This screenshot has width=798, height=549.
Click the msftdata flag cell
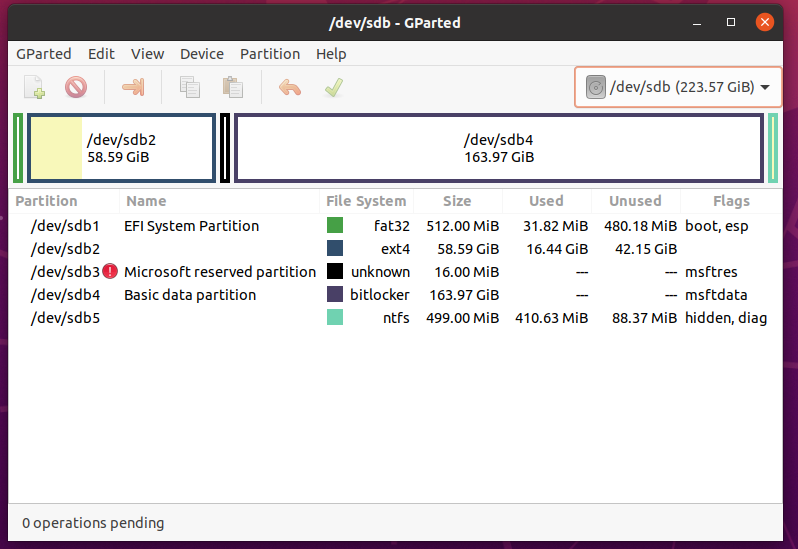[716, 295]
